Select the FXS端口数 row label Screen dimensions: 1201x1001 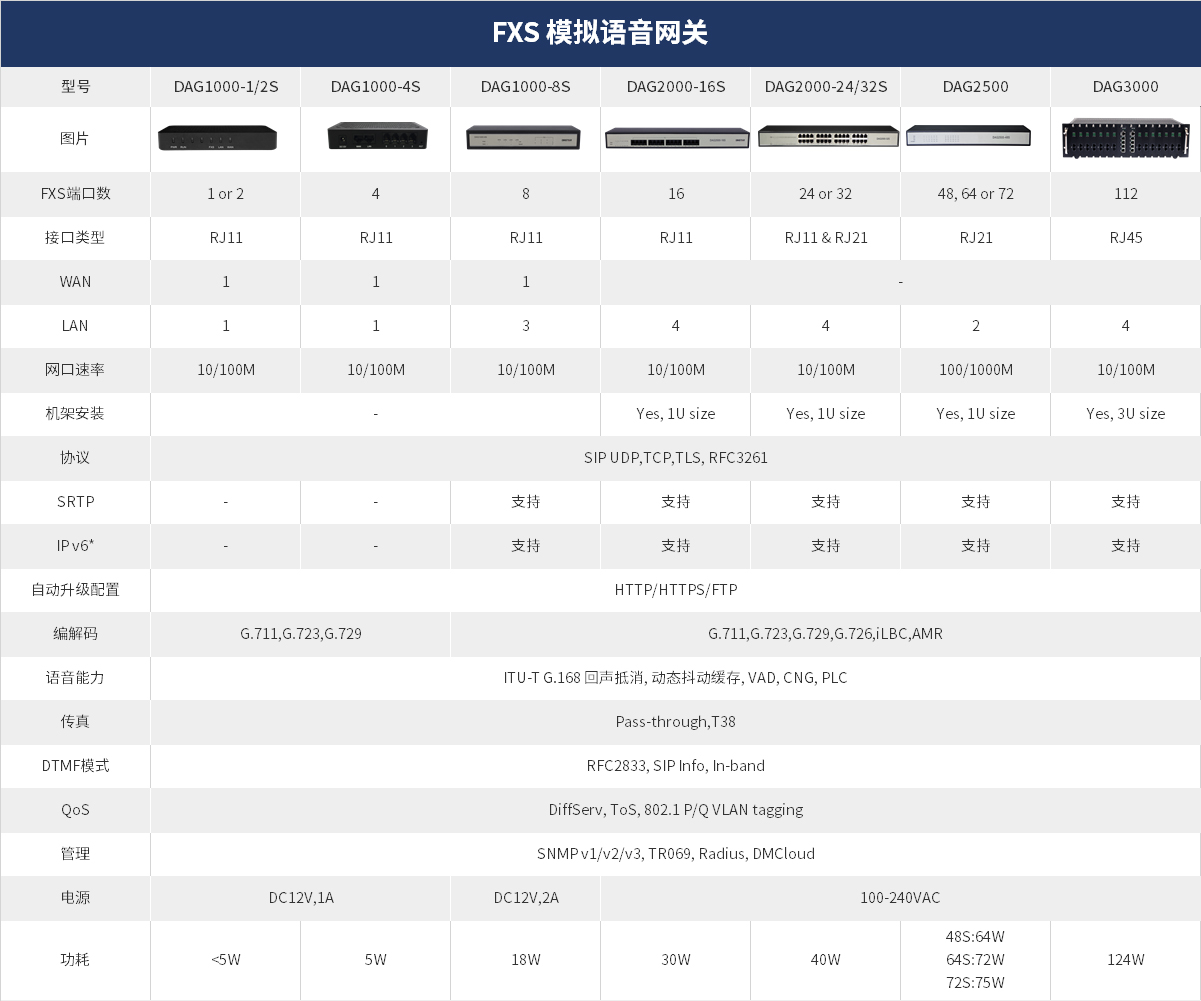75,194
